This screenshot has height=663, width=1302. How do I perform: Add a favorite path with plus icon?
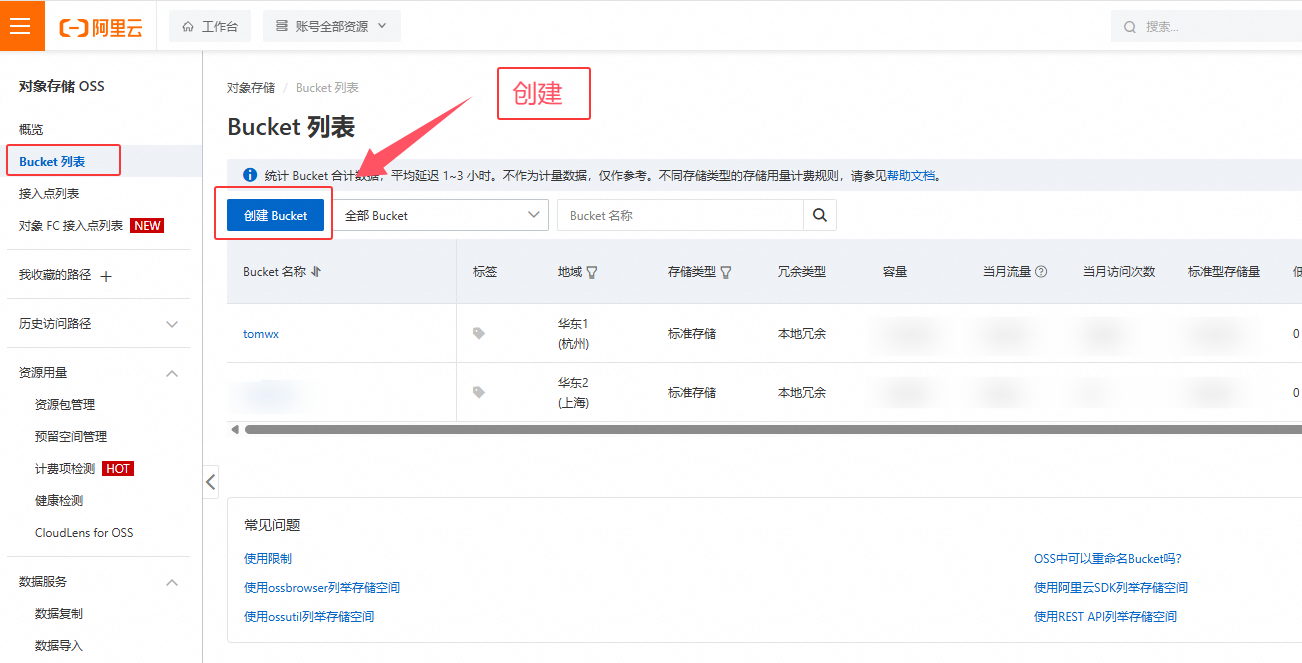pyautogui.click(x=106, y=276)
